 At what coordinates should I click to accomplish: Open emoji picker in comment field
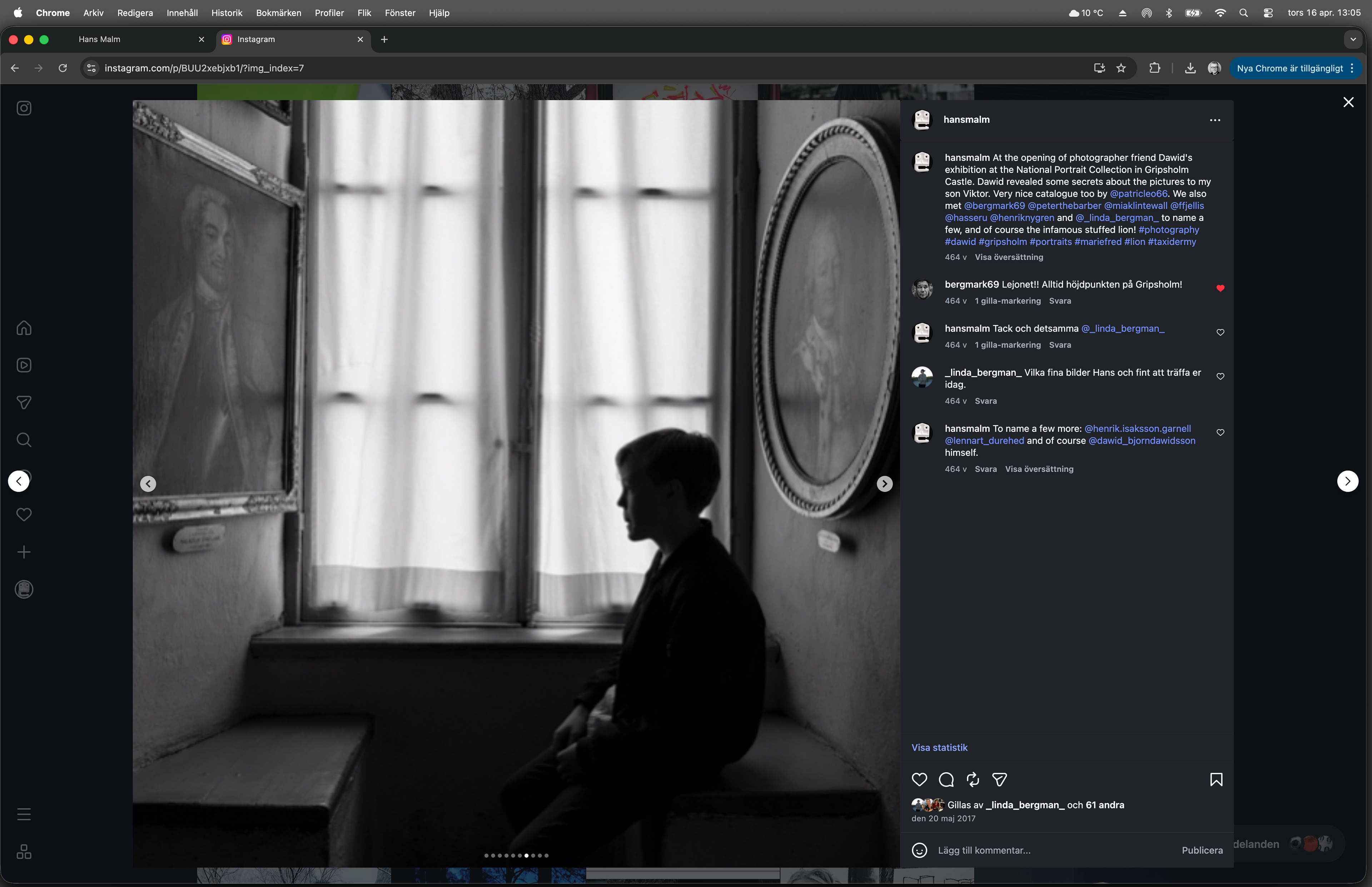[x=919, y=850]
